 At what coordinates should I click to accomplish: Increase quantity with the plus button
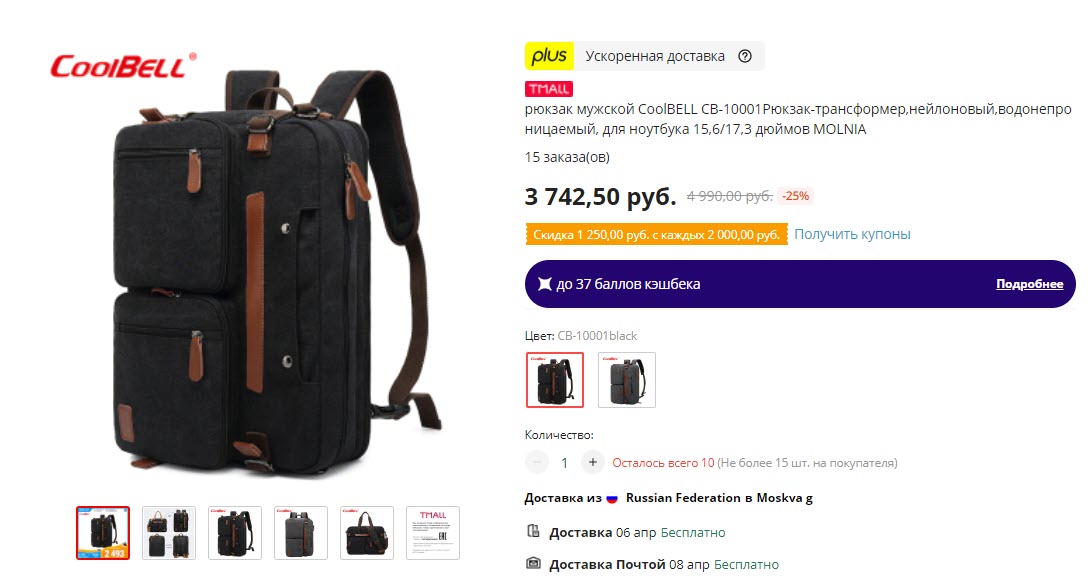592,462
